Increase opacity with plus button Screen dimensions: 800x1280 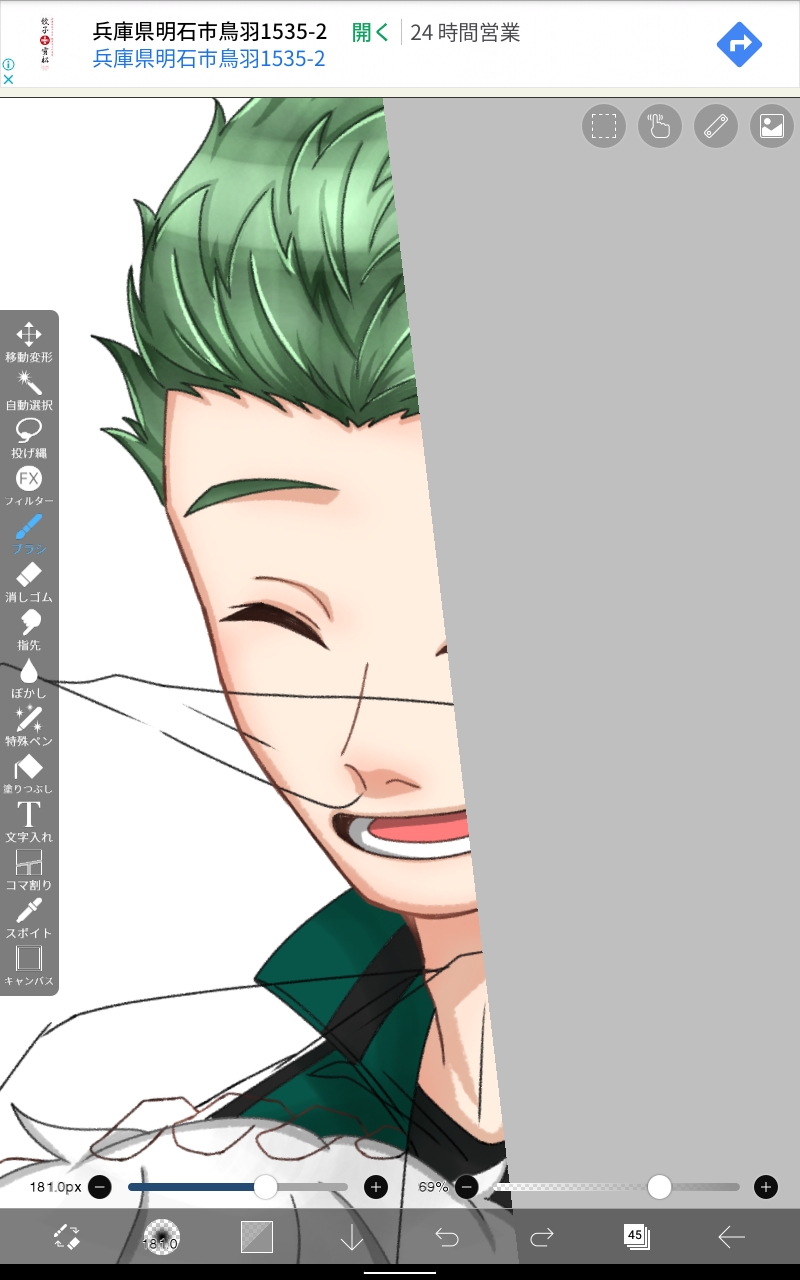[x=766, y=1187]
